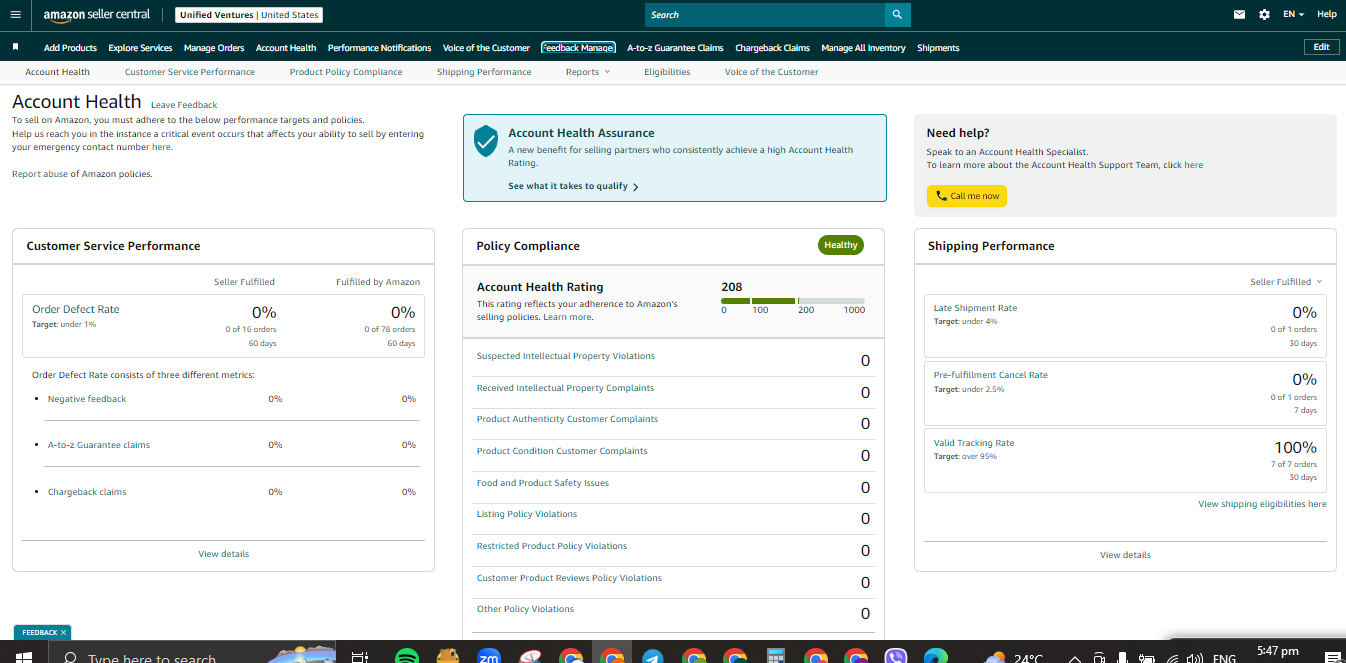Switch to Customer Service Performance tab

click(190, 72)
